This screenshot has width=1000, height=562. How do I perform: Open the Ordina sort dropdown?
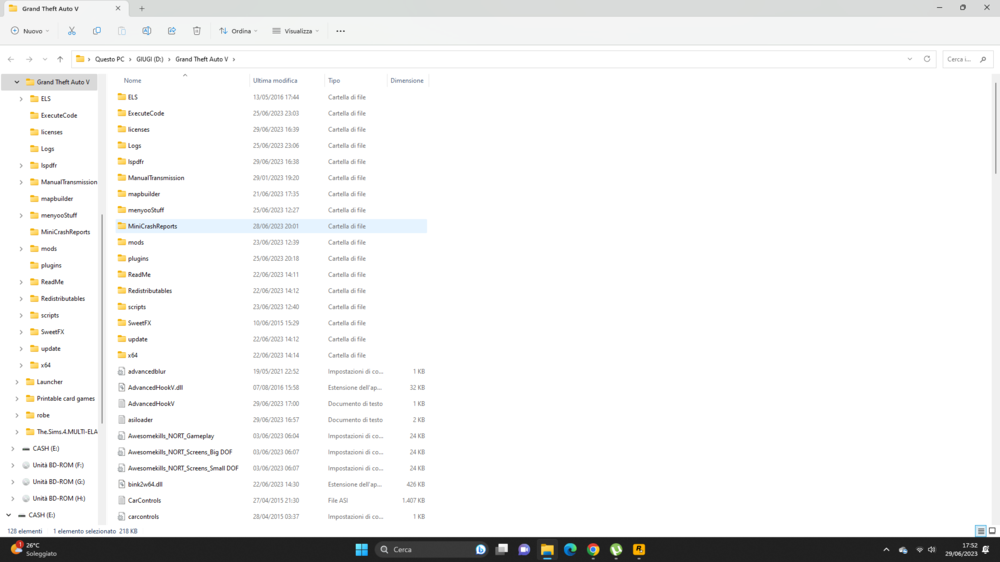(x=238, y=31)
